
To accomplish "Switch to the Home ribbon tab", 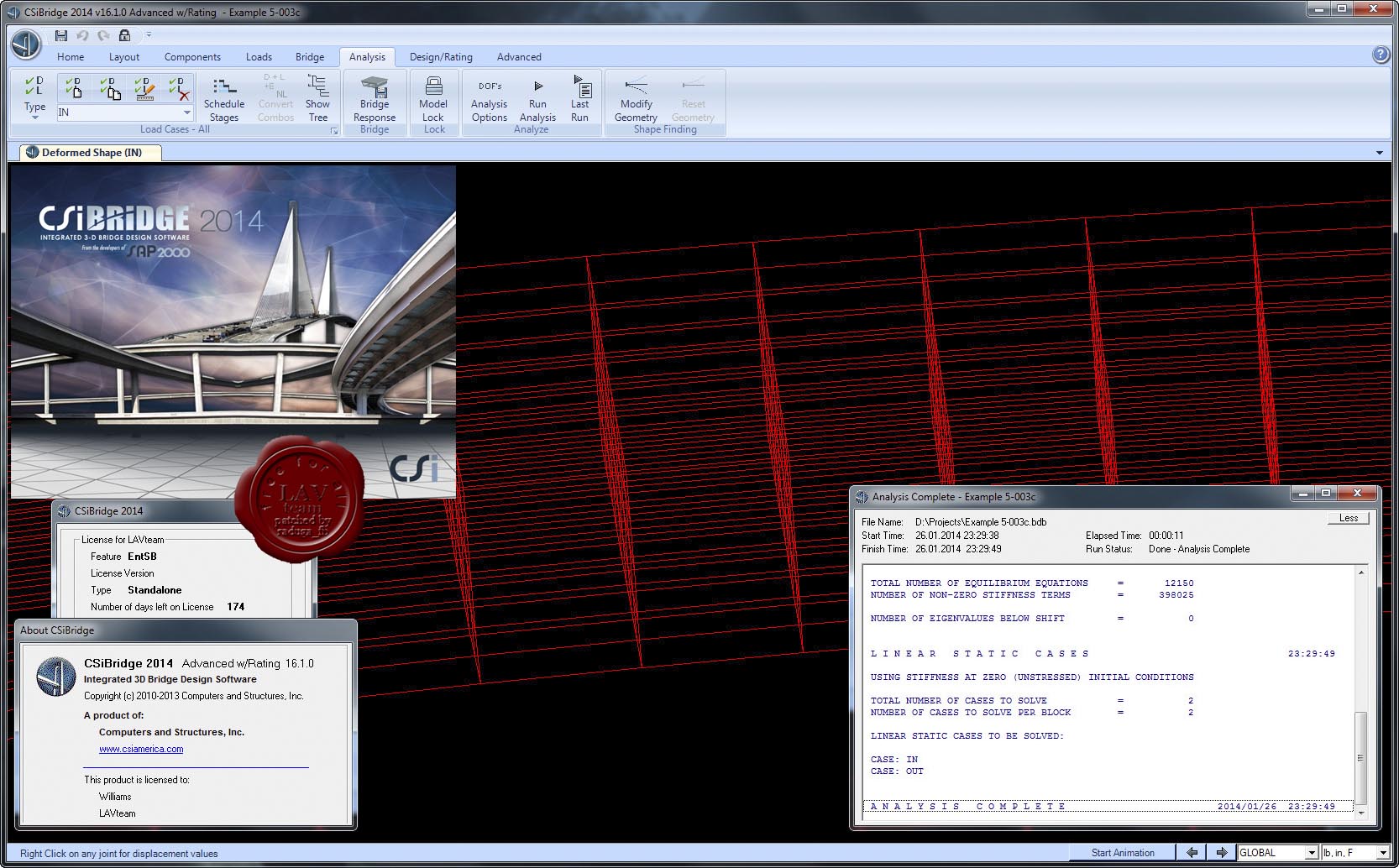I will coord(71,57).
